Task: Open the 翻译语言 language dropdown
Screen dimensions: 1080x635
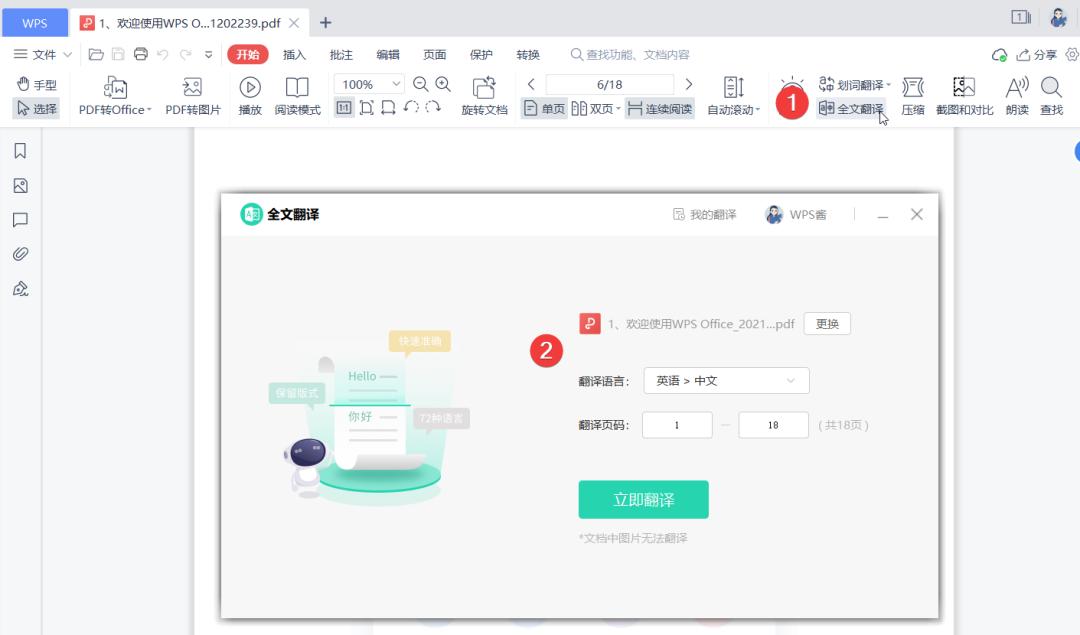Action: (x=725, y=381)
